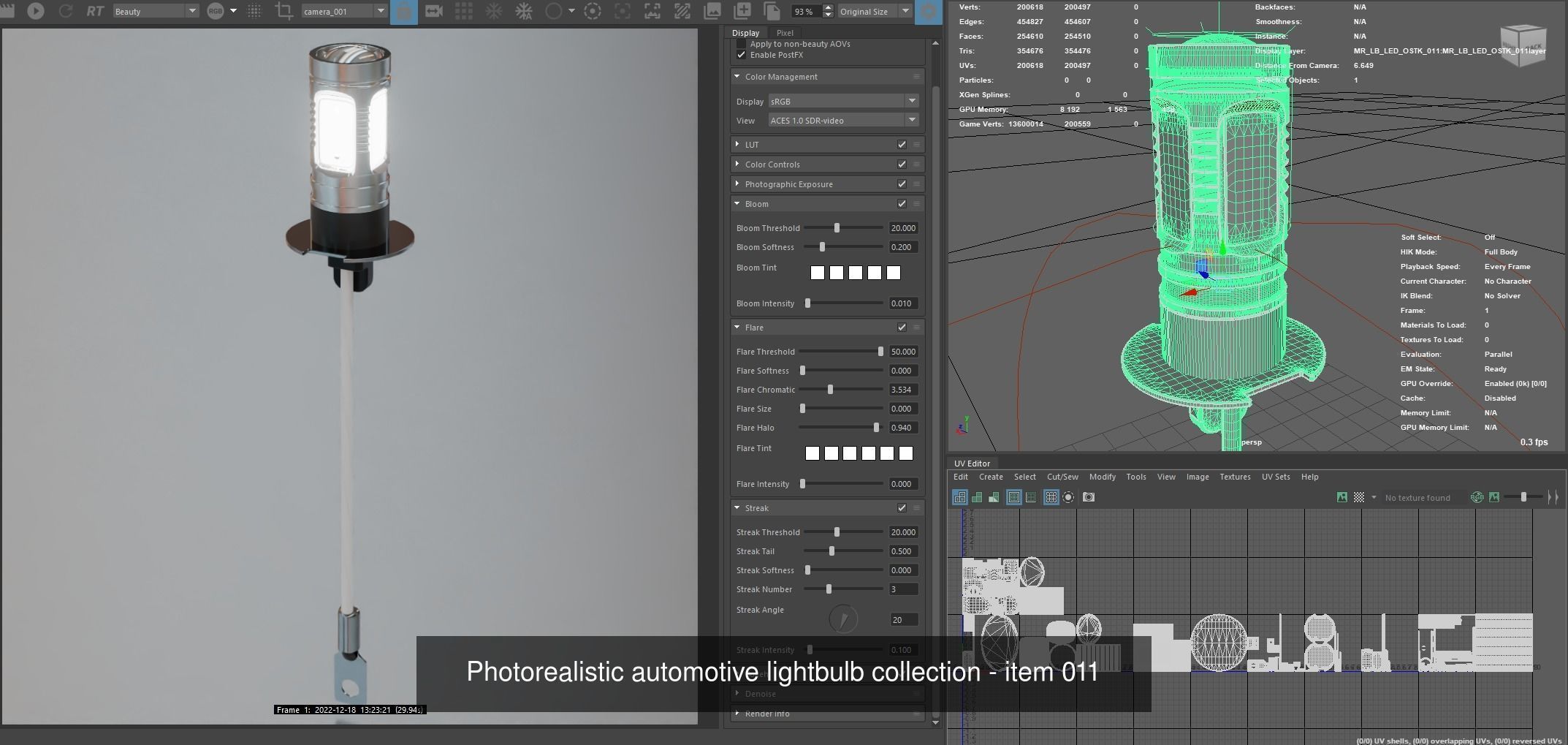Click the Bloom Threshold slider
Screen dimensions: 1568x745
843,228
